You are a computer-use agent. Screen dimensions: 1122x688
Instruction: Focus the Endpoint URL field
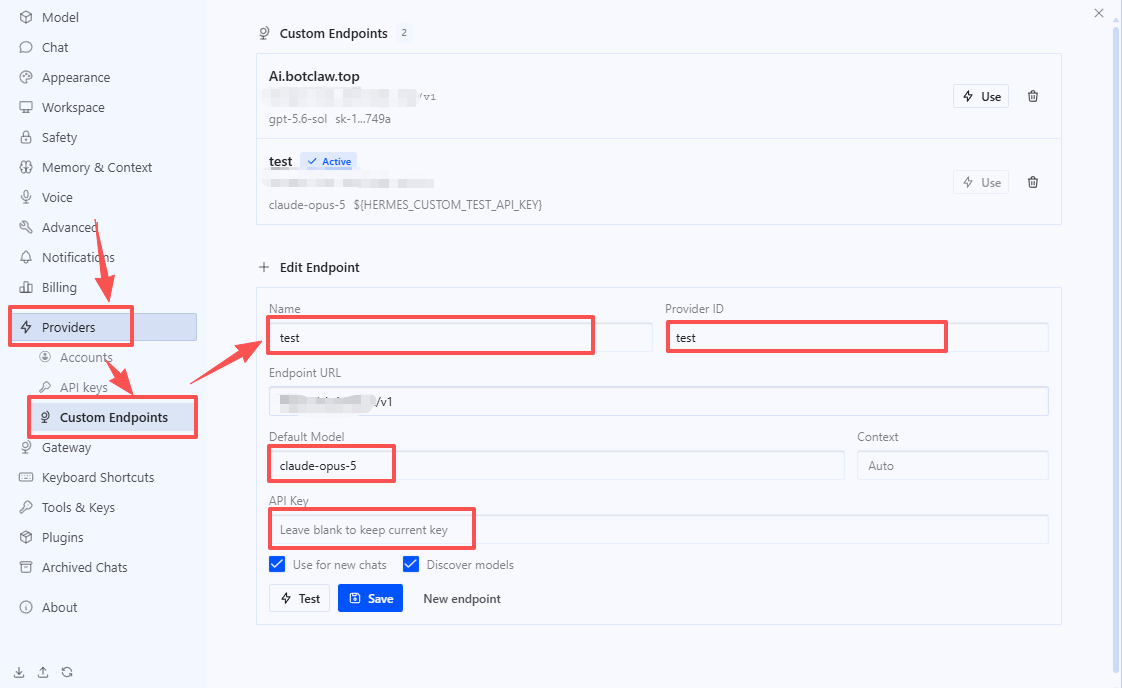click(659, 401)
